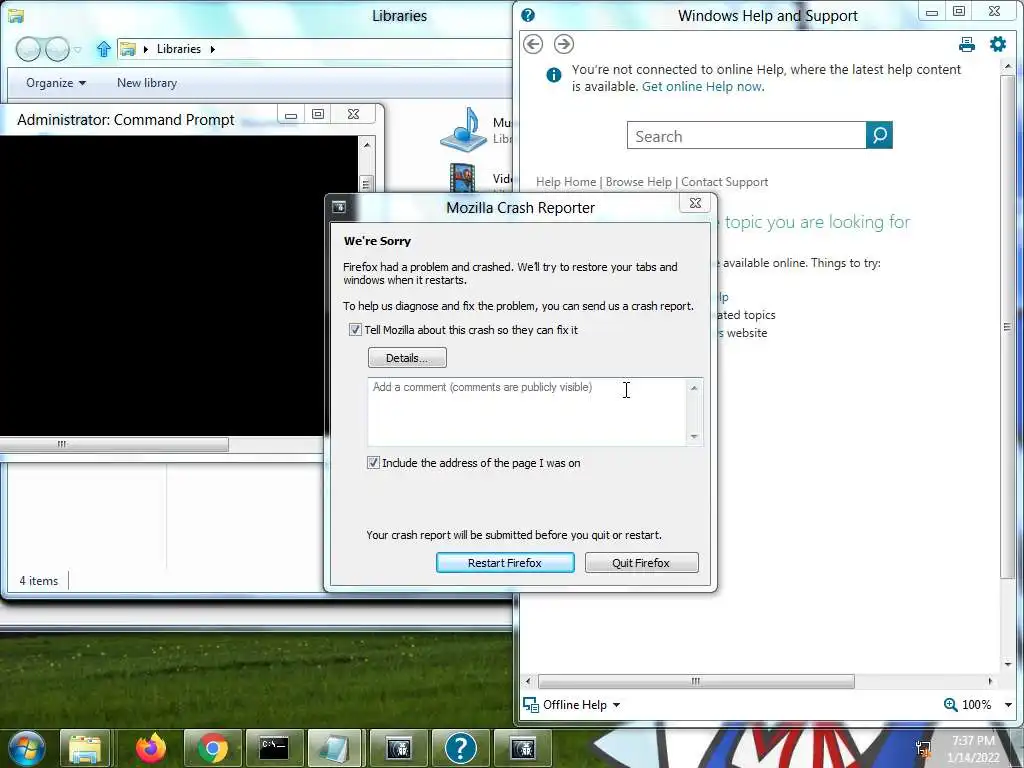The height and width of the screenshot is (768, 1024).
Task: Launch Firefox from the taskbar
Action: (x=151, y=748)
